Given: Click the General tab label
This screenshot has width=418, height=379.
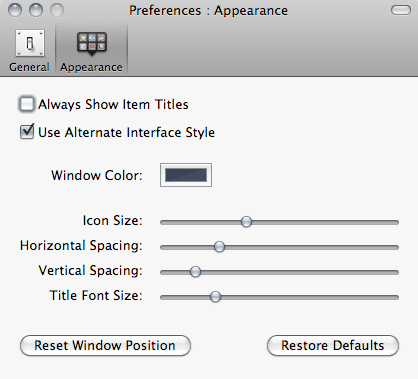Looking at the screenshot, I should pyautogui.click(x=29, y=67).
